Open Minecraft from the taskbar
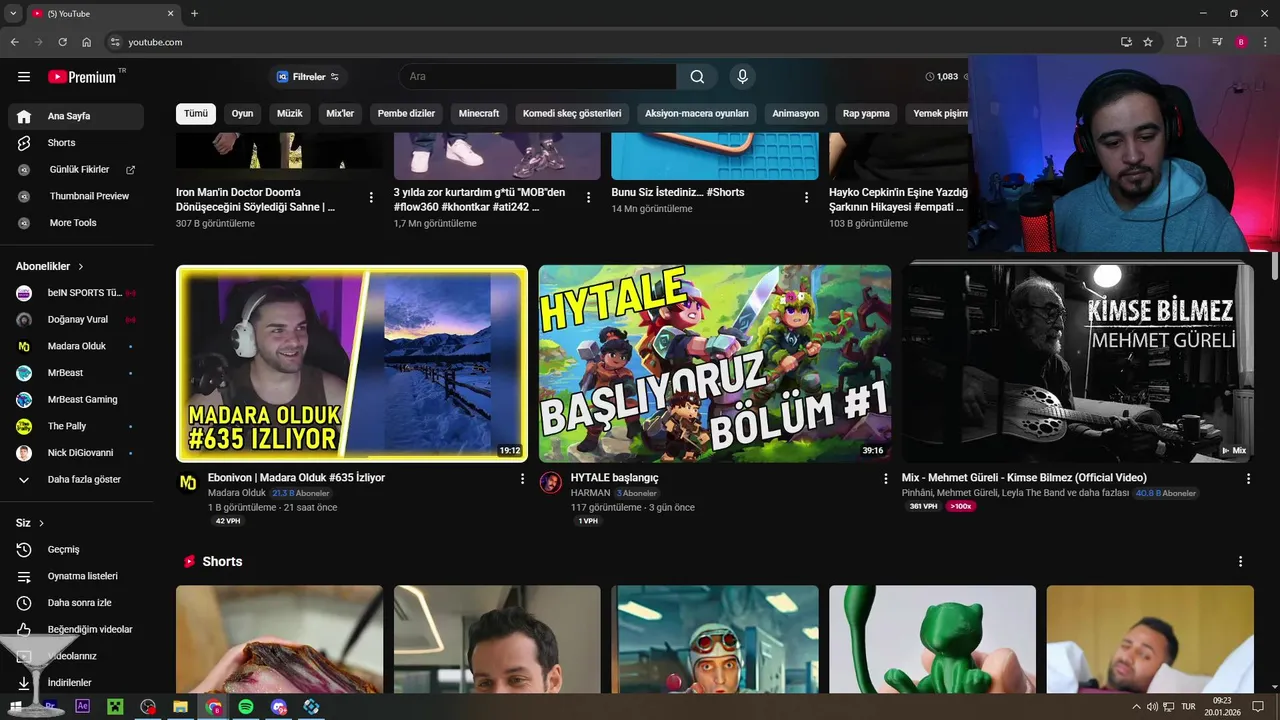 [115, 707]
